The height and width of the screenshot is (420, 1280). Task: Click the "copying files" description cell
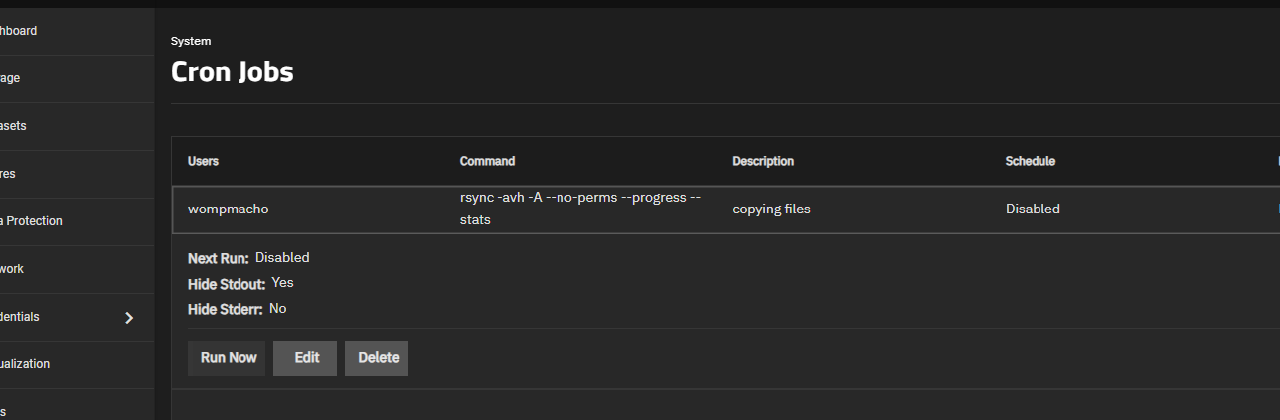coord(771,209)
